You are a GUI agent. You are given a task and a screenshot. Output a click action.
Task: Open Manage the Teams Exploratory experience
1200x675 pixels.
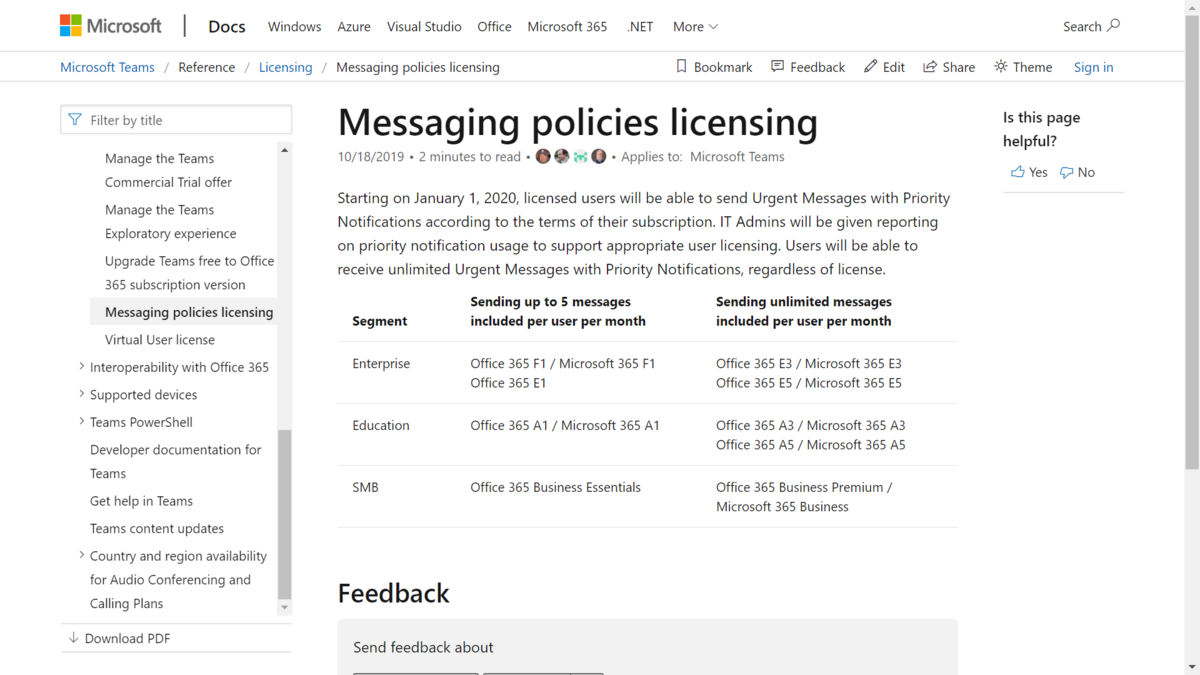171,221
